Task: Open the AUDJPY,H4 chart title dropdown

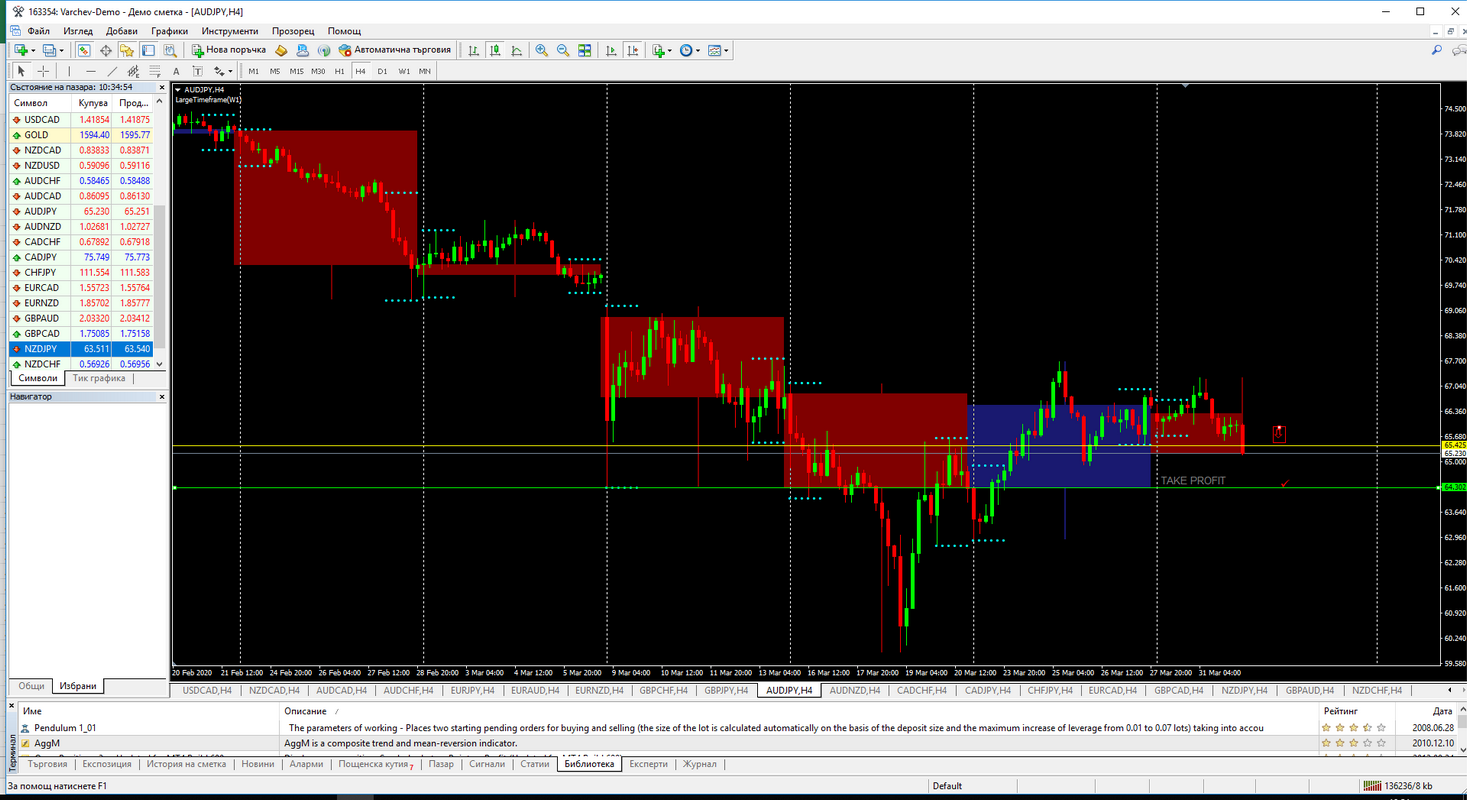Action: pyautogui.click(x=179, y=89)
